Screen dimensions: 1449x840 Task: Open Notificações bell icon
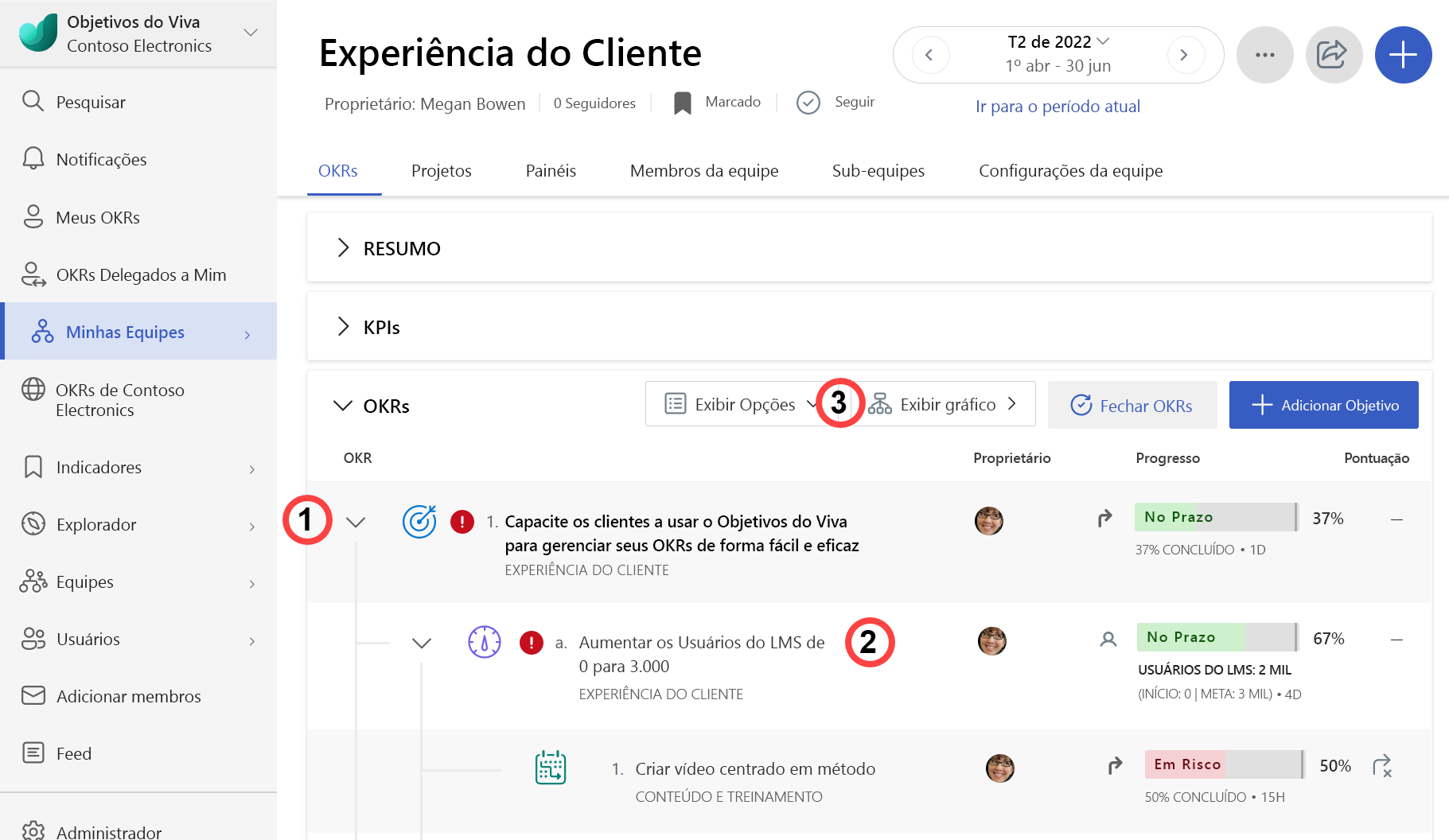pyautogui.click(x=33, y=158)
